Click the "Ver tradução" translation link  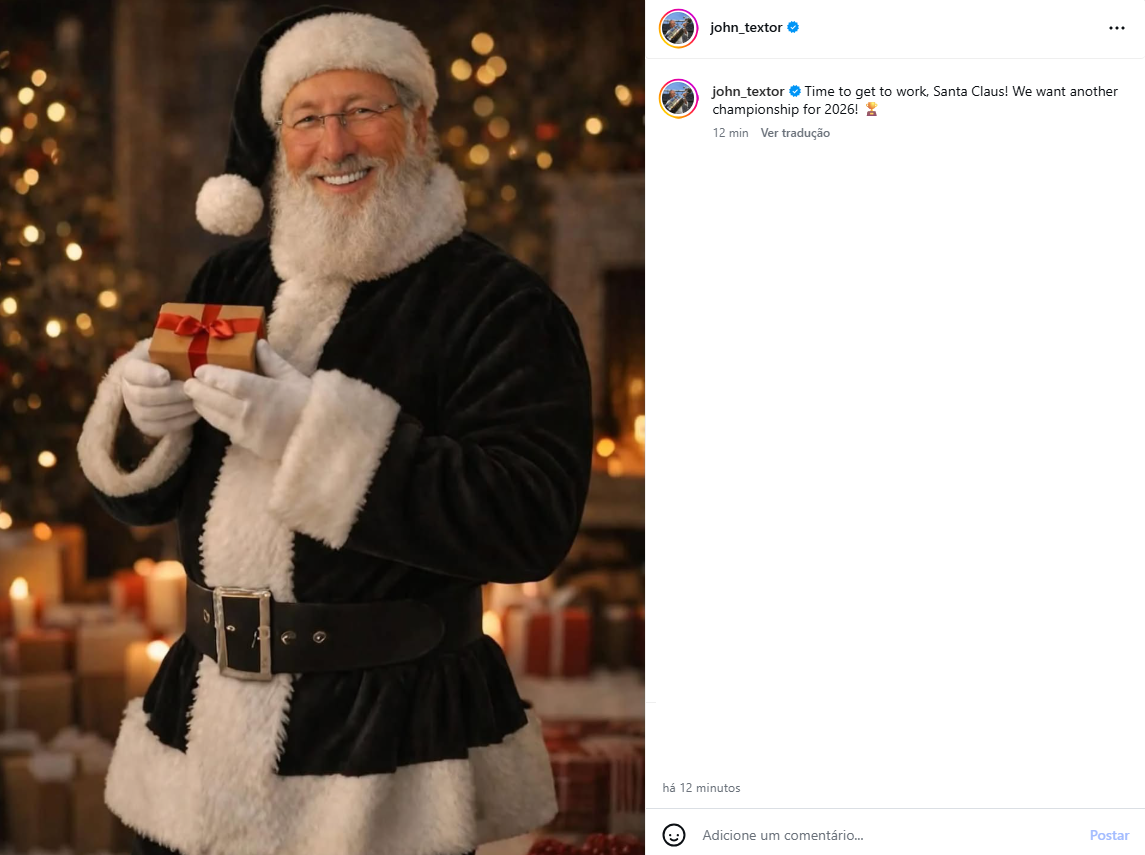pos(795,133)
